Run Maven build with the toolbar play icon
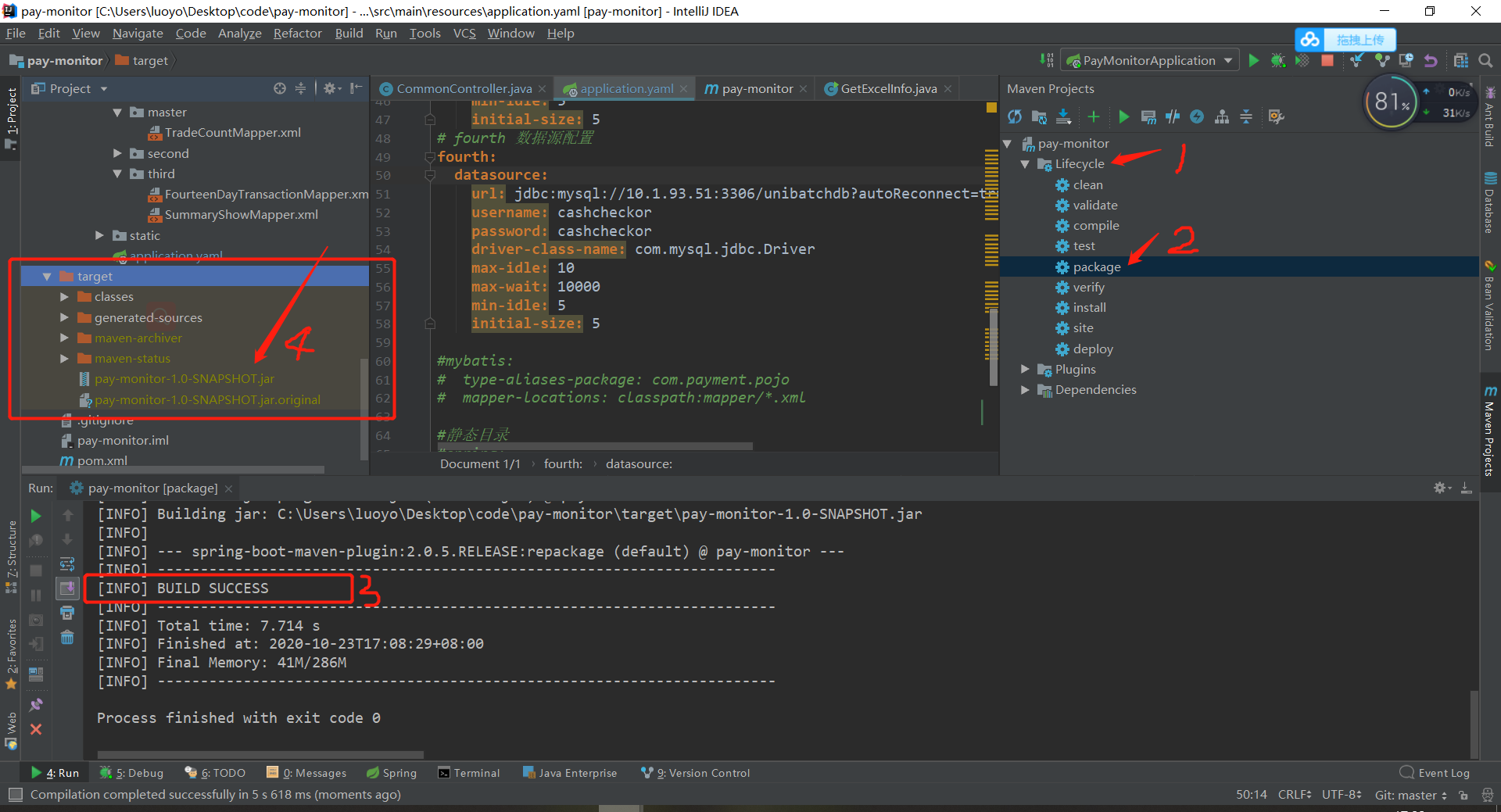Image resolution: width=1501 pixels, height=812 pixels. (x=1124, y=117)
